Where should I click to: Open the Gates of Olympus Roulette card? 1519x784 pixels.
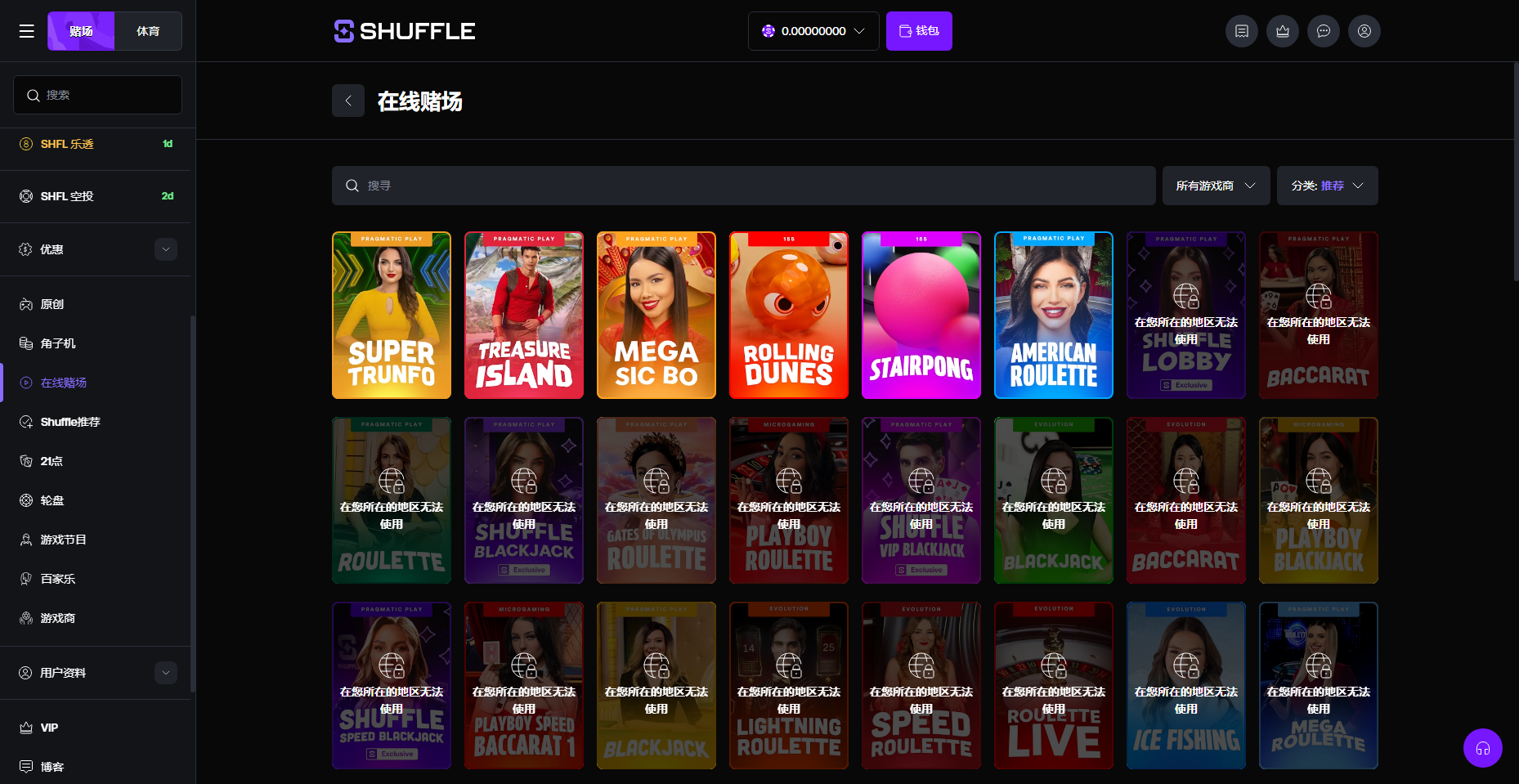[656, 500]
